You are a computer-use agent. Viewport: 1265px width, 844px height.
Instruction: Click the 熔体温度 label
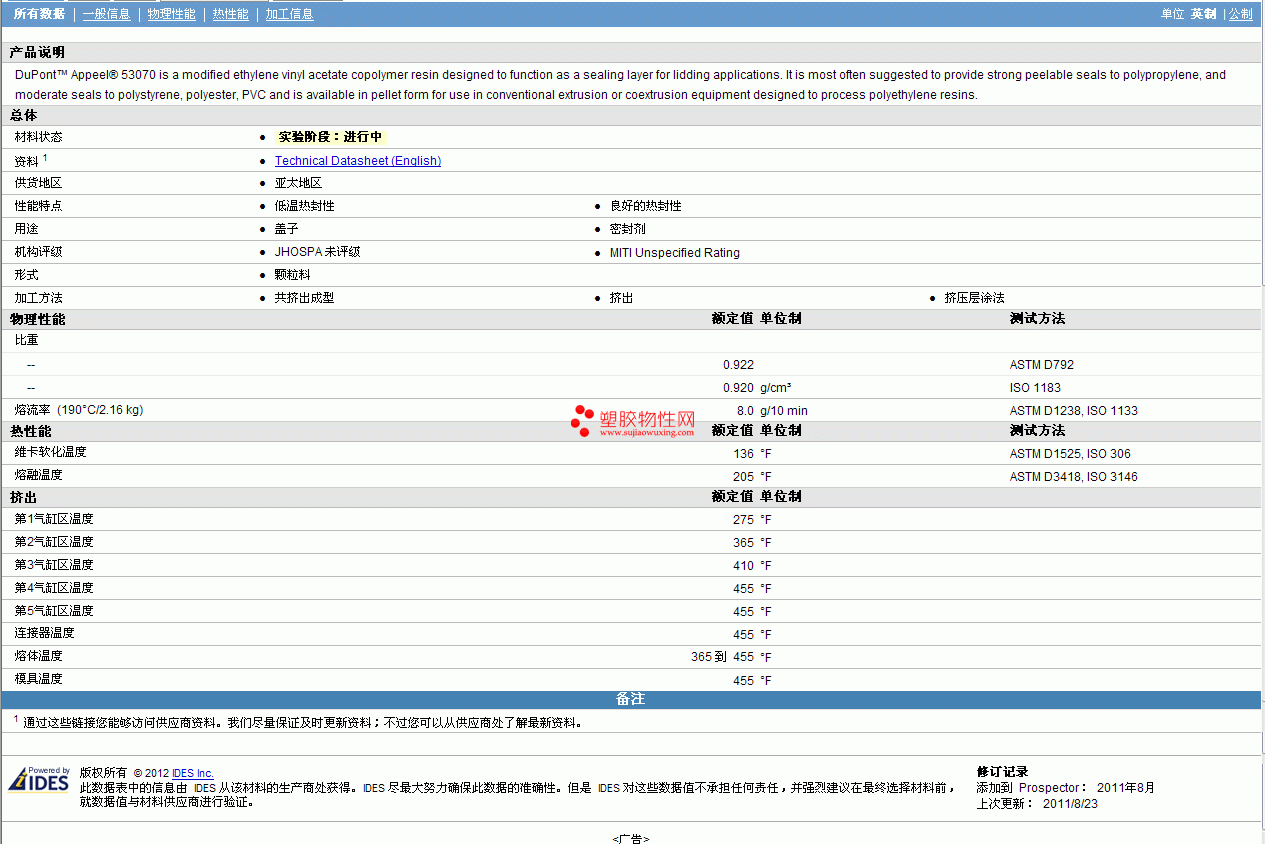39,656
